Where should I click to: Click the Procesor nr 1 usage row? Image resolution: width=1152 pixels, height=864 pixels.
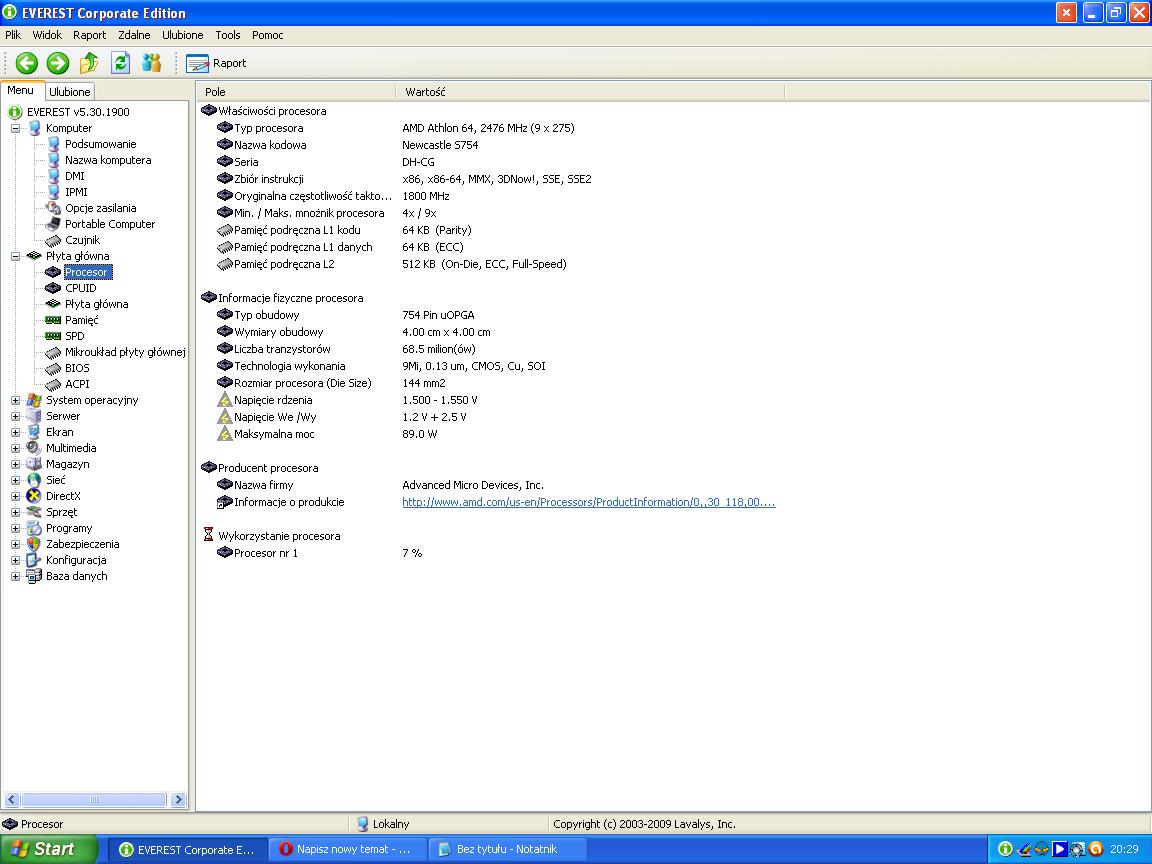pos(320,553)
